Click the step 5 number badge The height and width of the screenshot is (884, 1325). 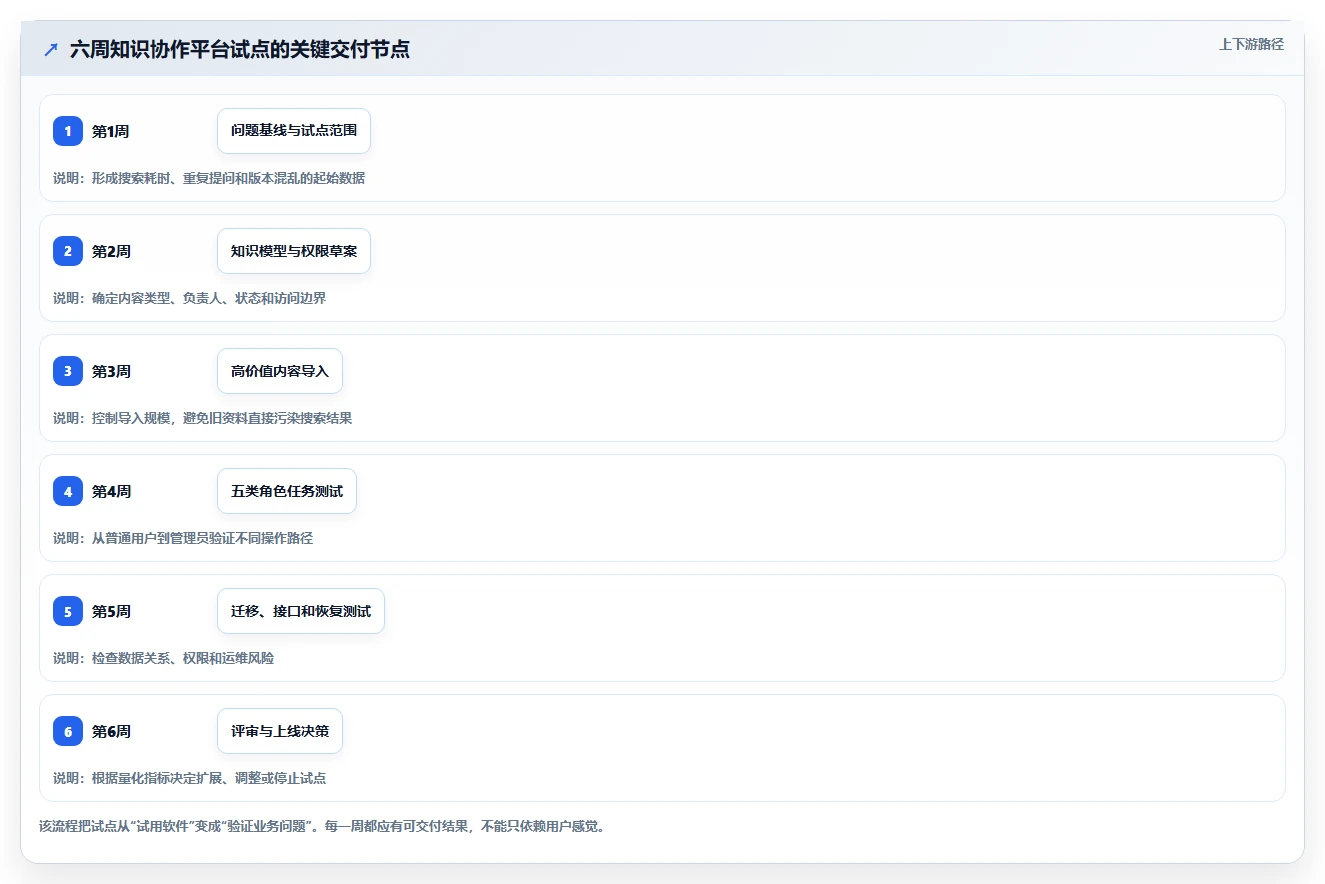[68, 611]
